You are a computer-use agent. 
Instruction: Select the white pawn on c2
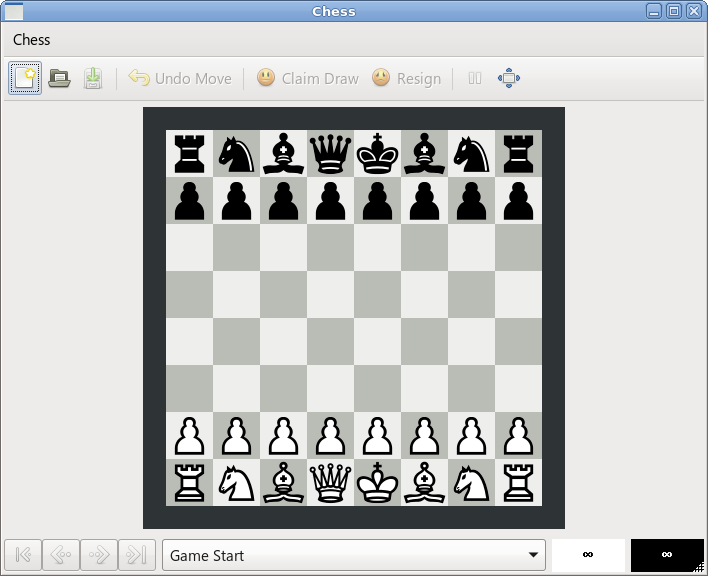coord(284,435)
